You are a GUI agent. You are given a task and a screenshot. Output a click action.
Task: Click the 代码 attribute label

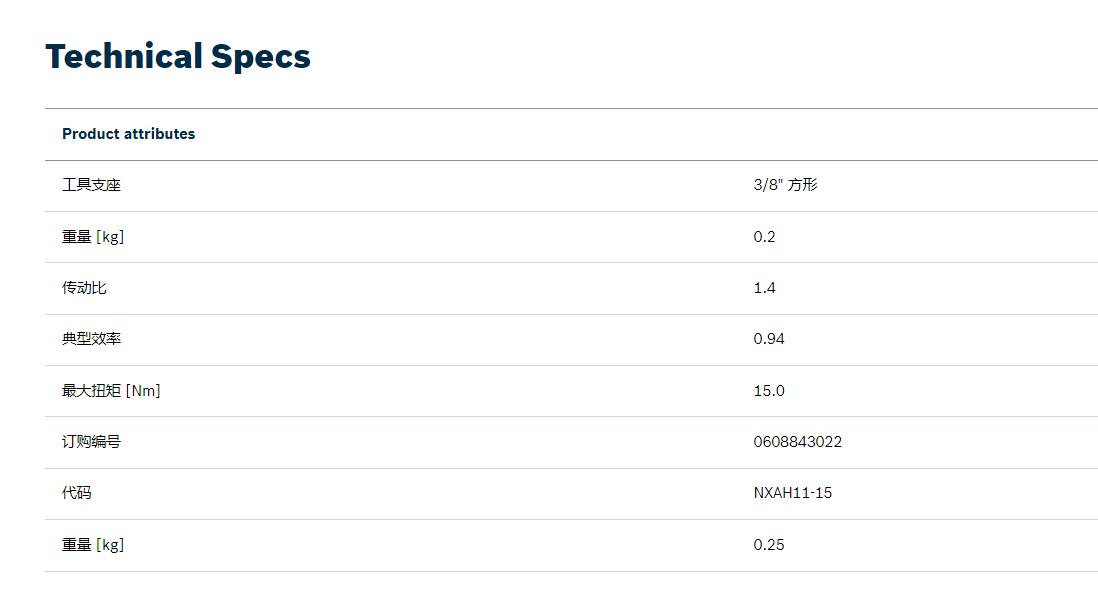tap(76, 493)
